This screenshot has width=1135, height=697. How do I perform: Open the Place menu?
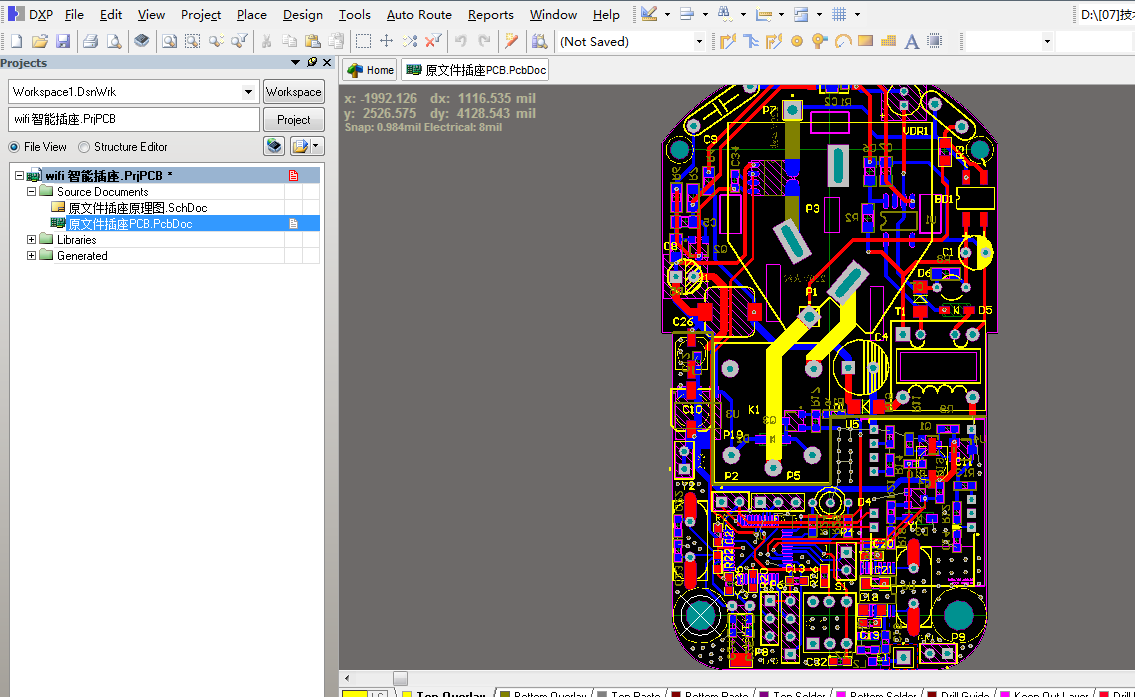pyautogui.click(x=251, y=14)
